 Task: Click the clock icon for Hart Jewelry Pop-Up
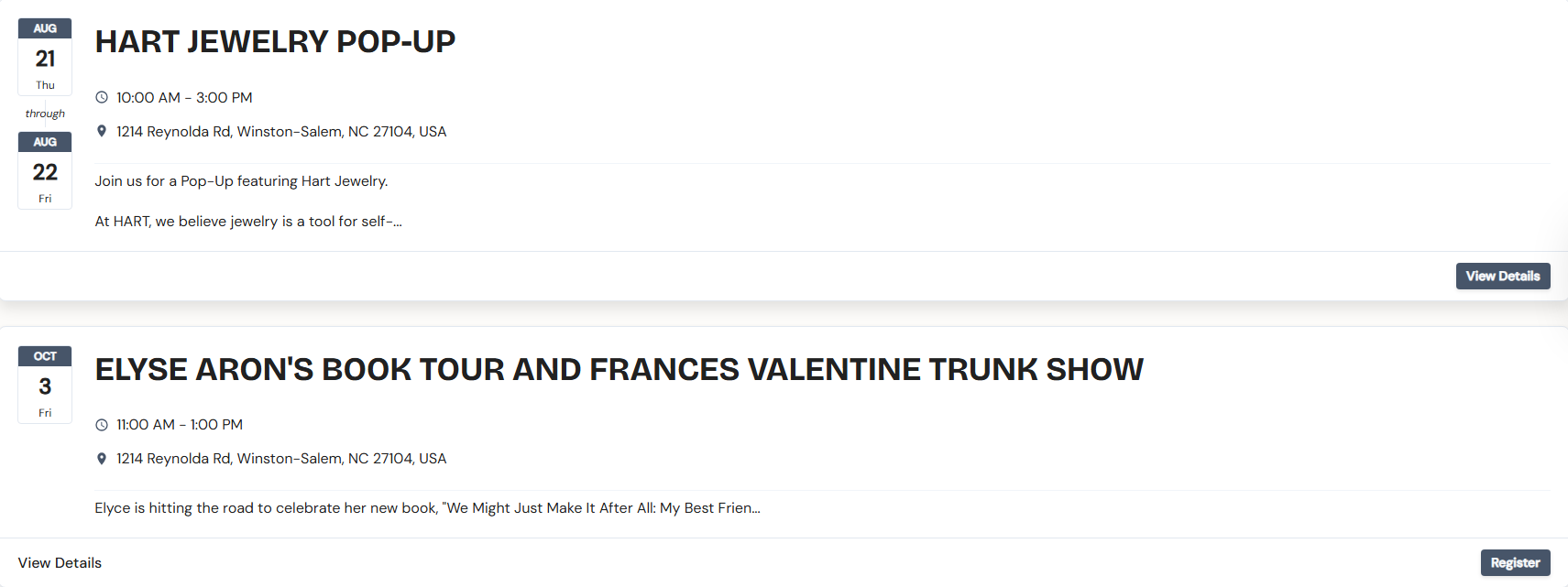pos(102,97)
